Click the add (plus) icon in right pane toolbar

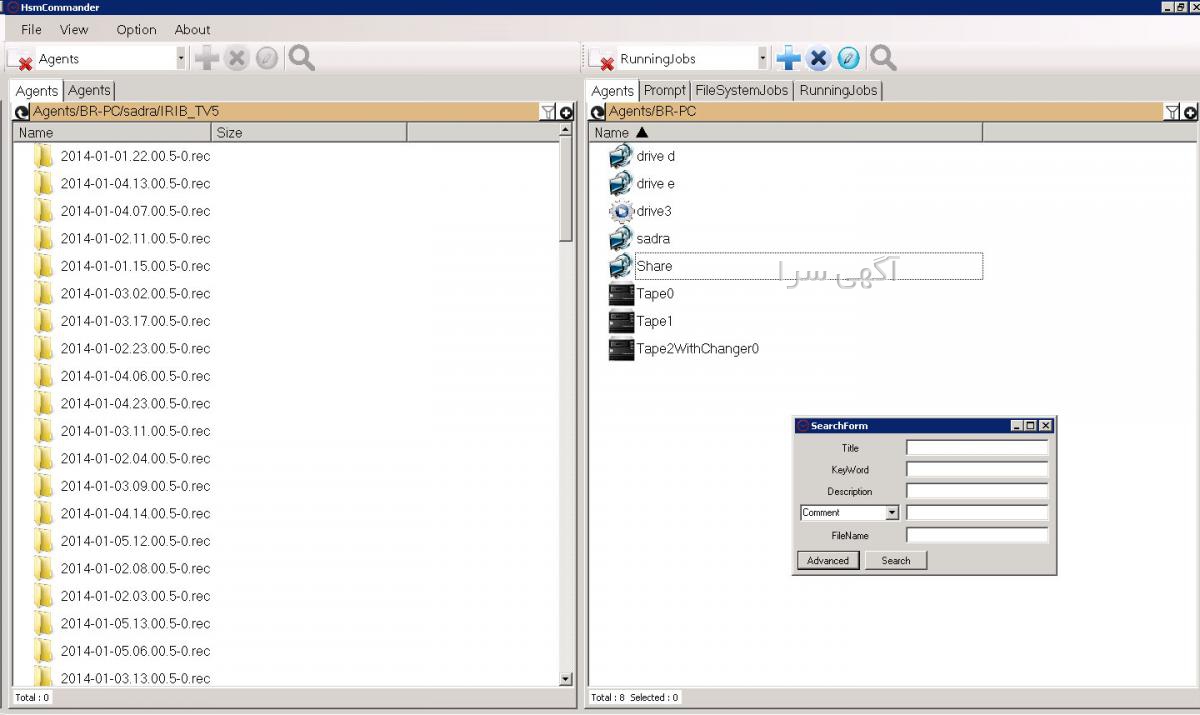coord(789,58)
